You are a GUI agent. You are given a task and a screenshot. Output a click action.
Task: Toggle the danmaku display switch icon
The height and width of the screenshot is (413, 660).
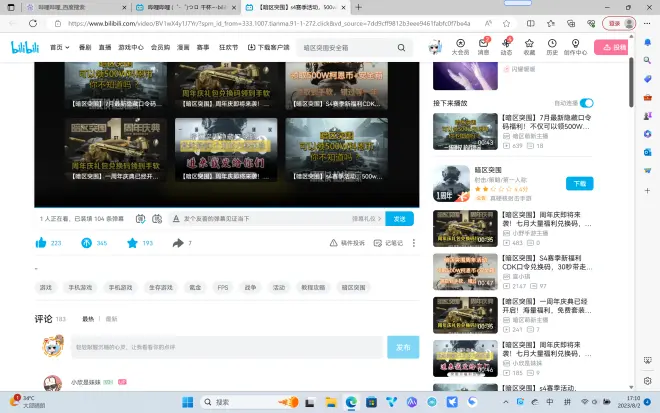click(140, 219)
